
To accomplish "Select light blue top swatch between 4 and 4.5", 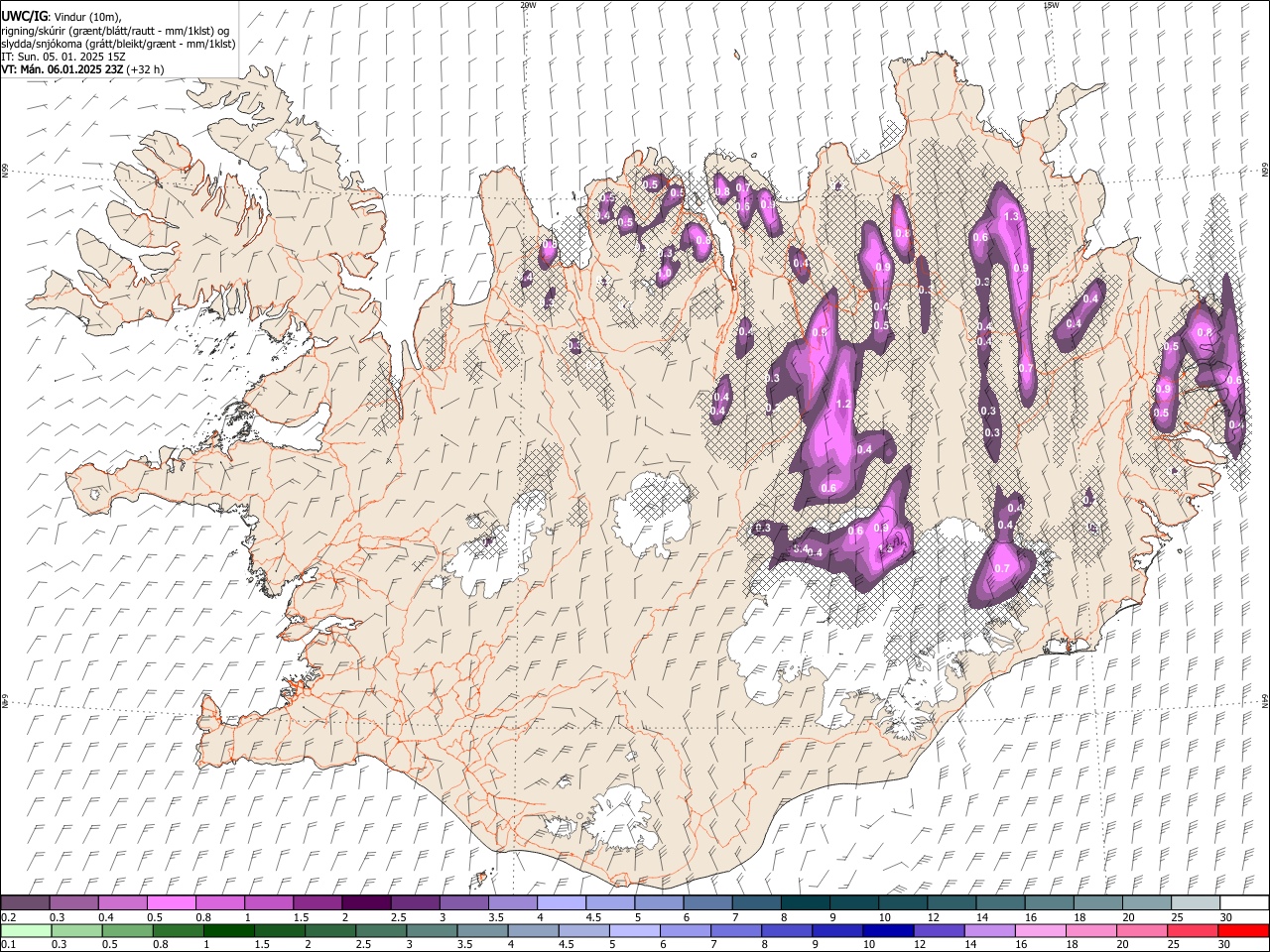I will [561, 902].
